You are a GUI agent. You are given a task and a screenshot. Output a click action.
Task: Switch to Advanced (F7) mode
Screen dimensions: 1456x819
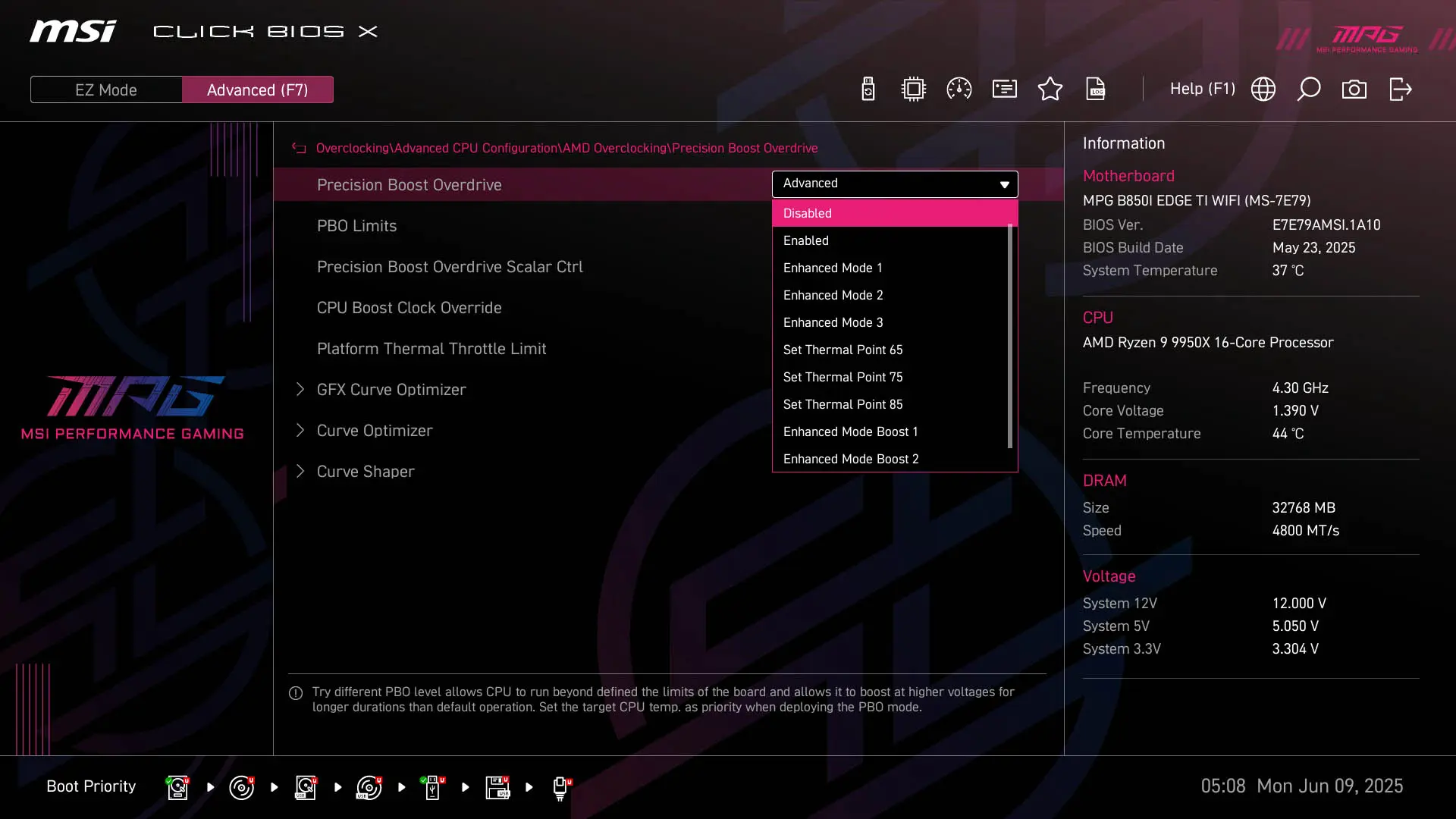(258, 89)
